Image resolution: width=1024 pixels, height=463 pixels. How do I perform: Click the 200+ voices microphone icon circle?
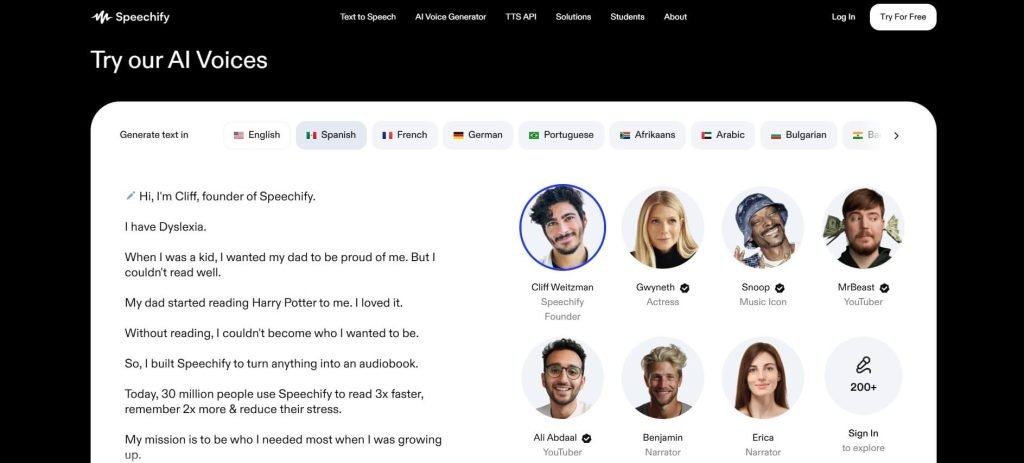[x=863, y=376]
